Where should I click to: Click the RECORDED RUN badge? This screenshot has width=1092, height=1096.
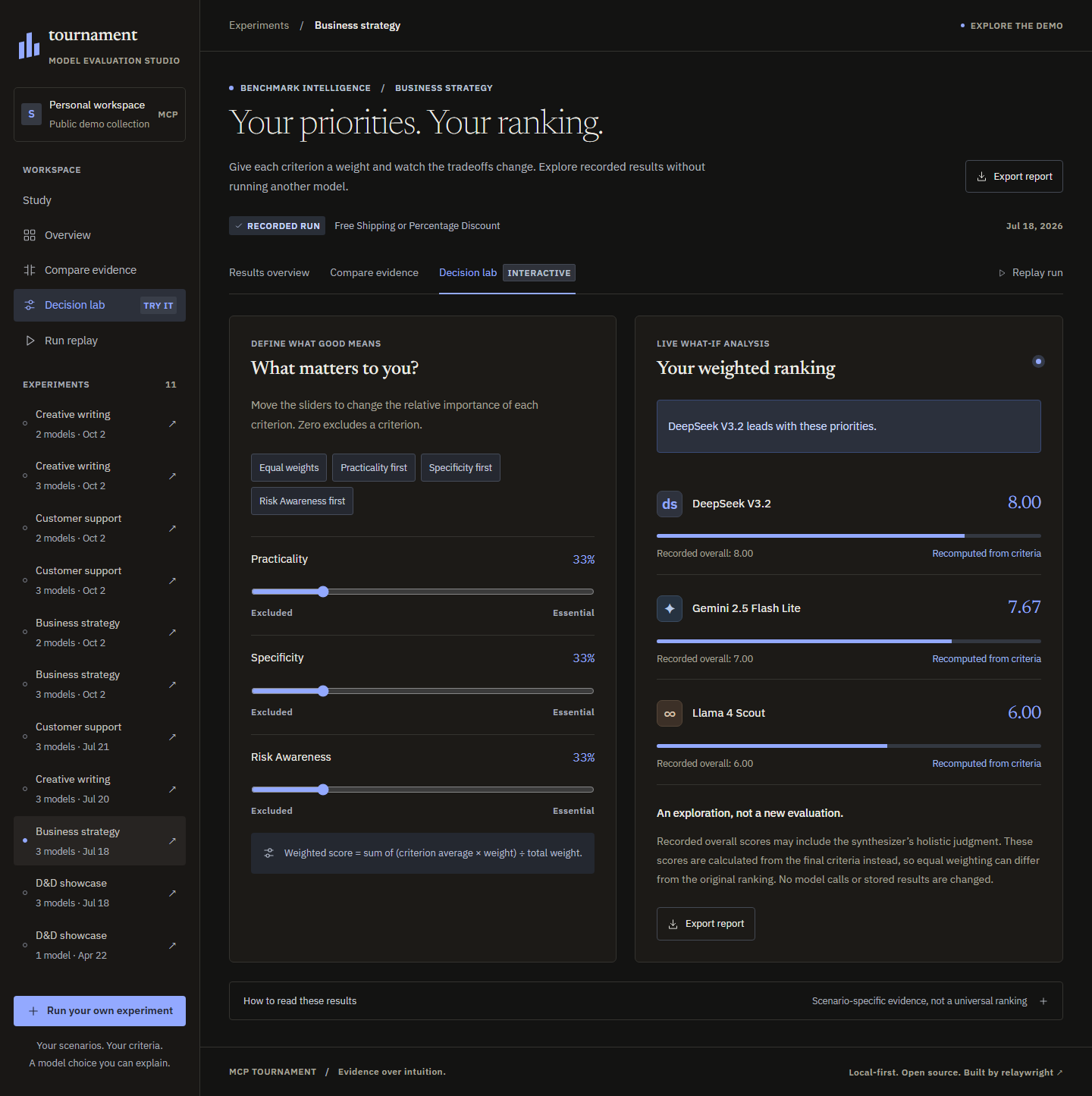[277, 226]
